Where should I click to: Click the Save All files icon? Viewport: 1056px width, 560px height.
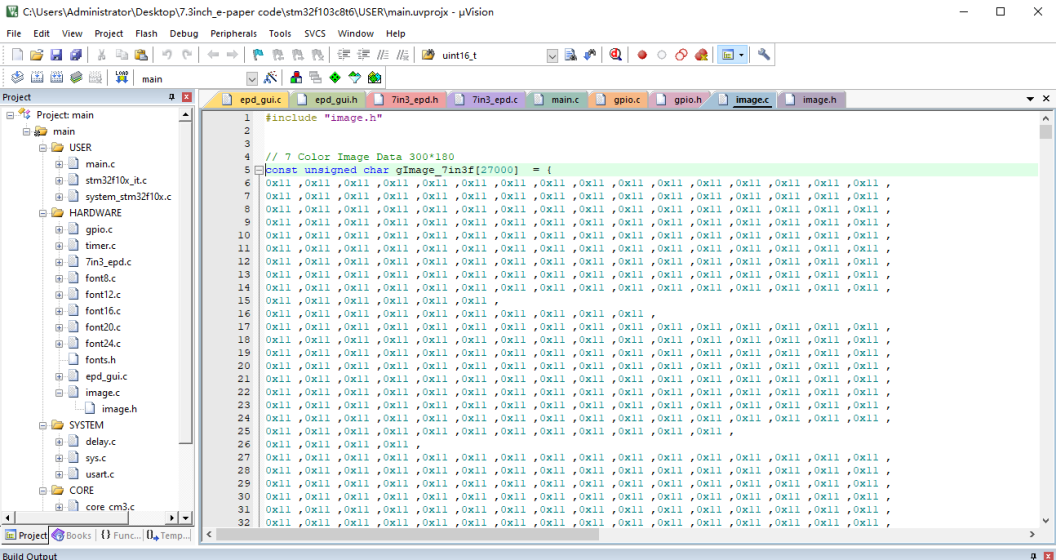(75, 55)
